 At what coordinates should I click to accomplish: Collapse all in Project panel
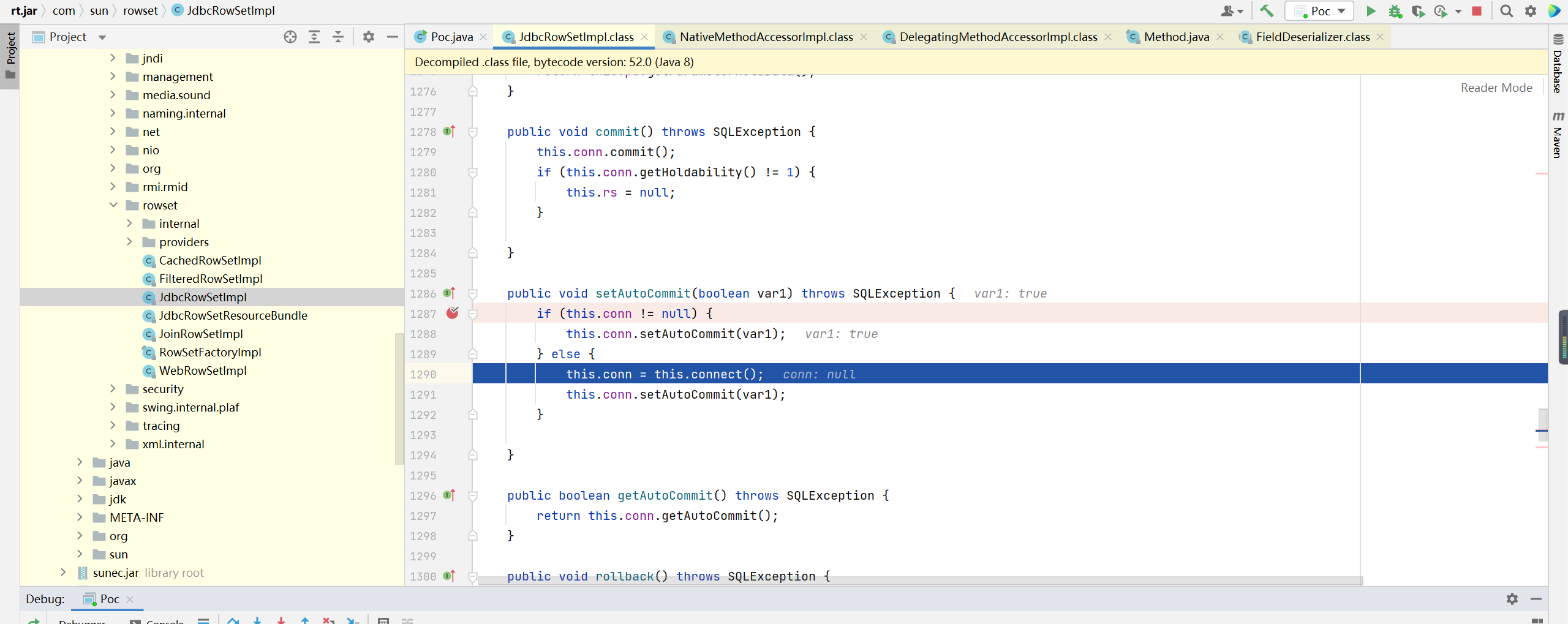tap(338, 37)
